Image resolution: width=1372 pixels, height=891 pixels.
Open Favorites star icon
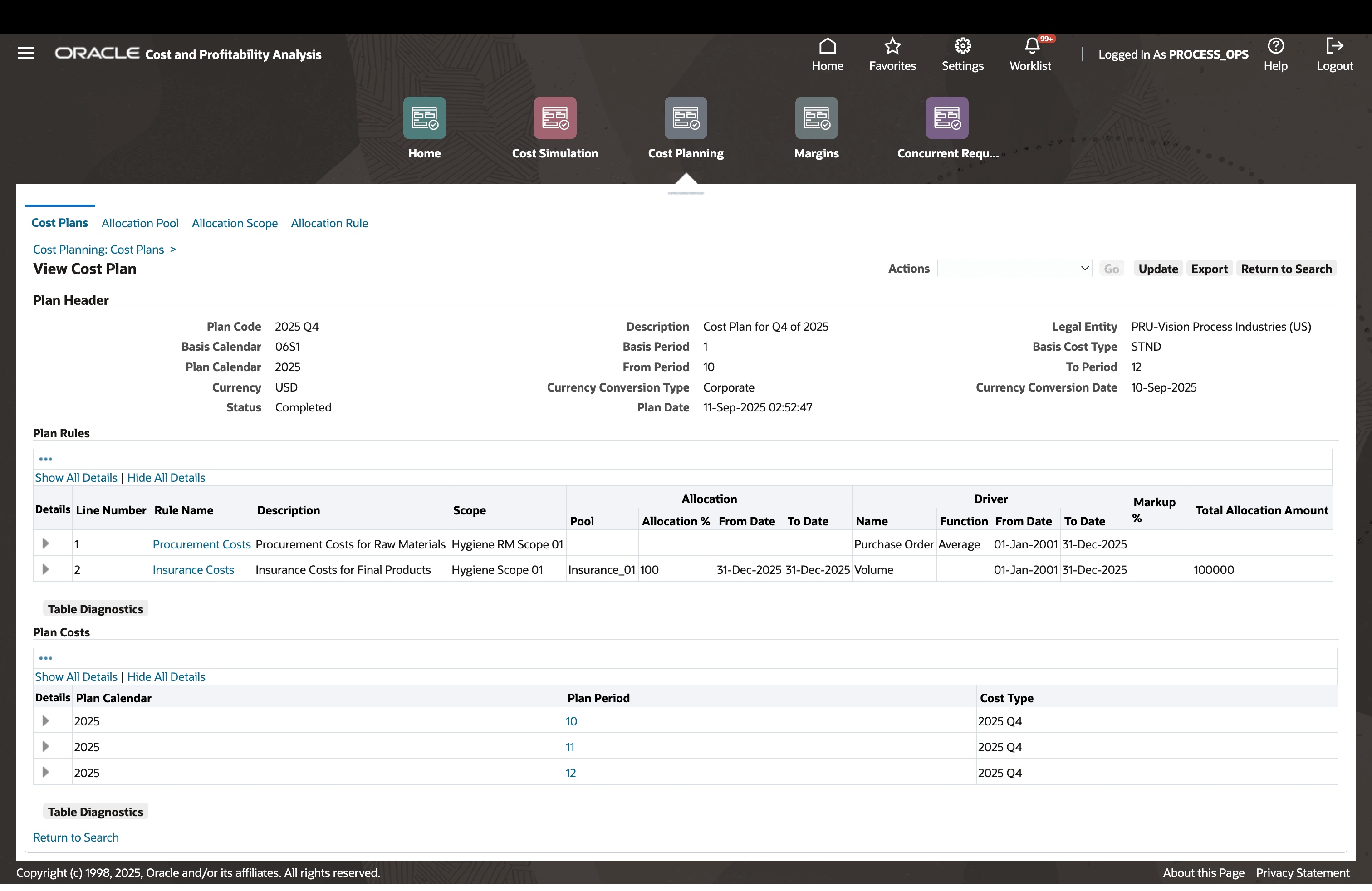click(x=892, y=46)
